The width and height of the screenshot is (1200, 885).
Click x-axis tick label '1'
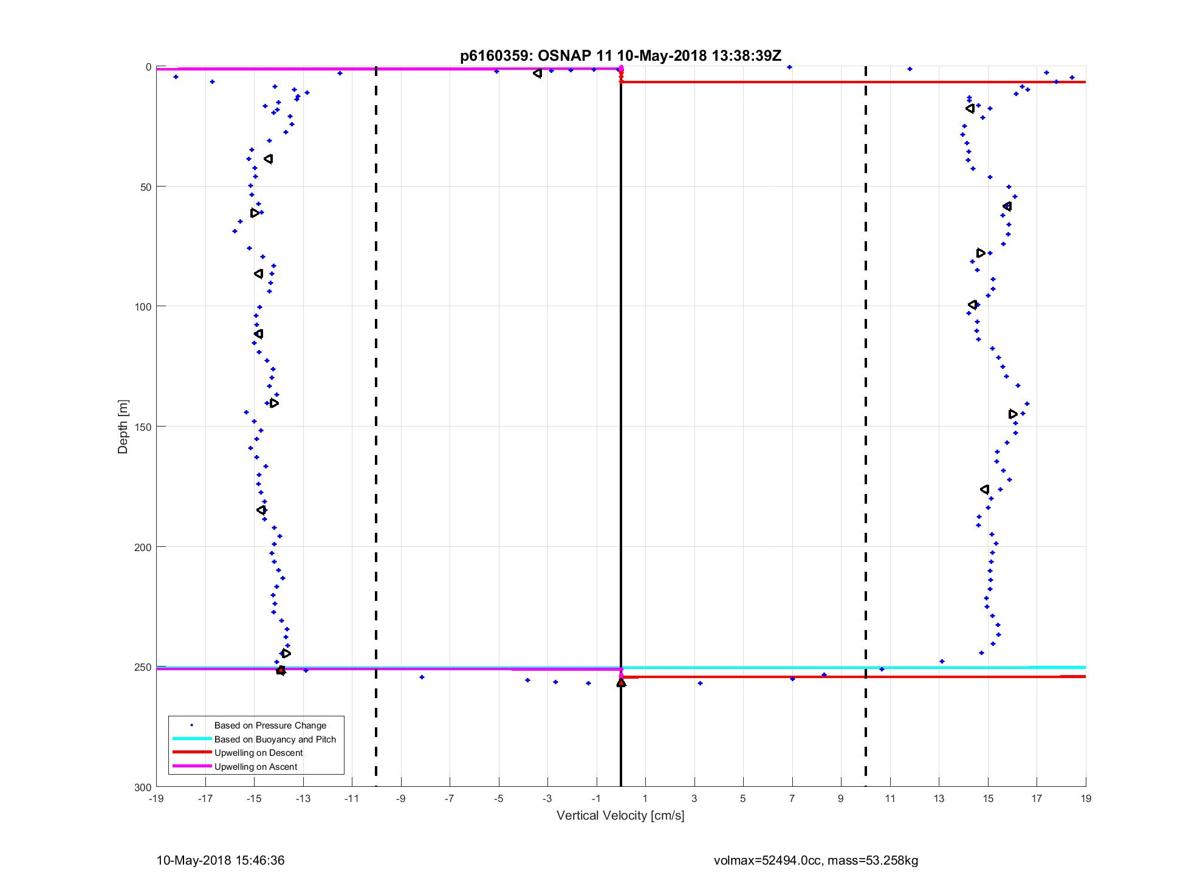point(645,799)
